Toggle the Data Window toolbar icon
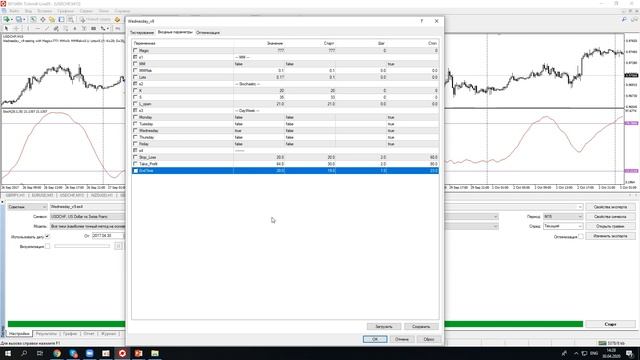Screen dimensions: 640x360 coord(42,19)
